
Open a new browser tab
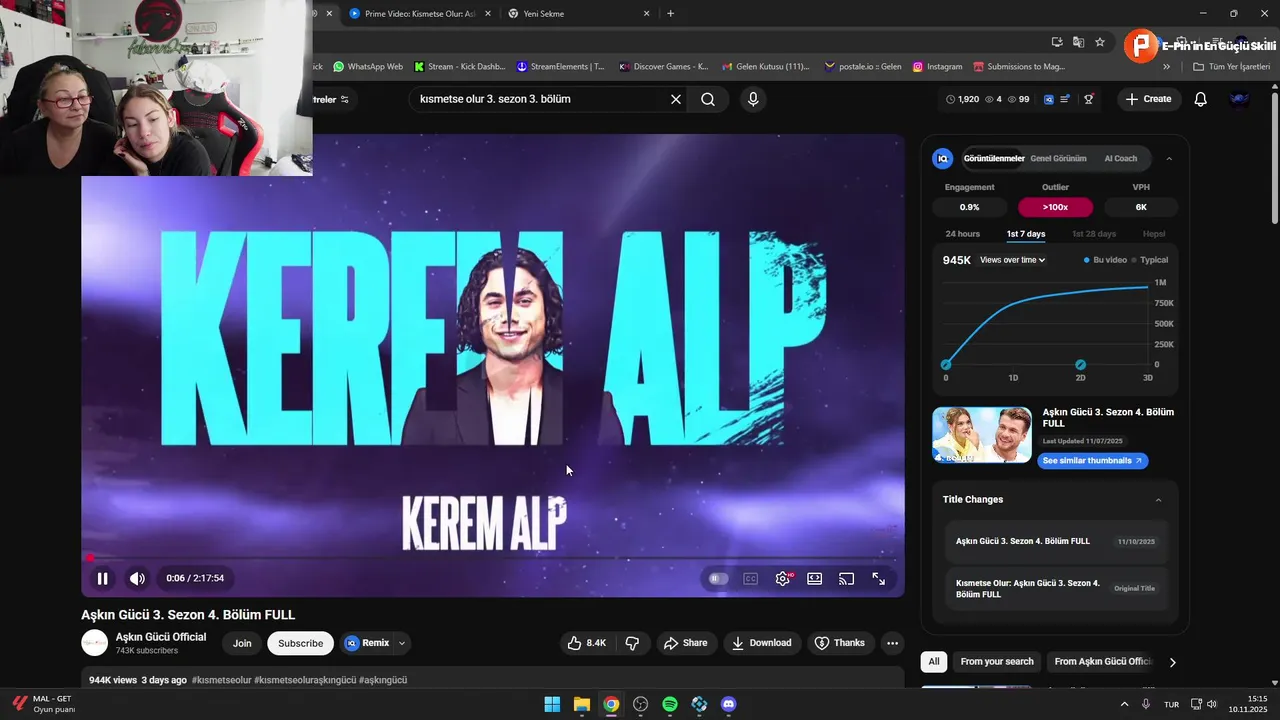coord(670,14)
